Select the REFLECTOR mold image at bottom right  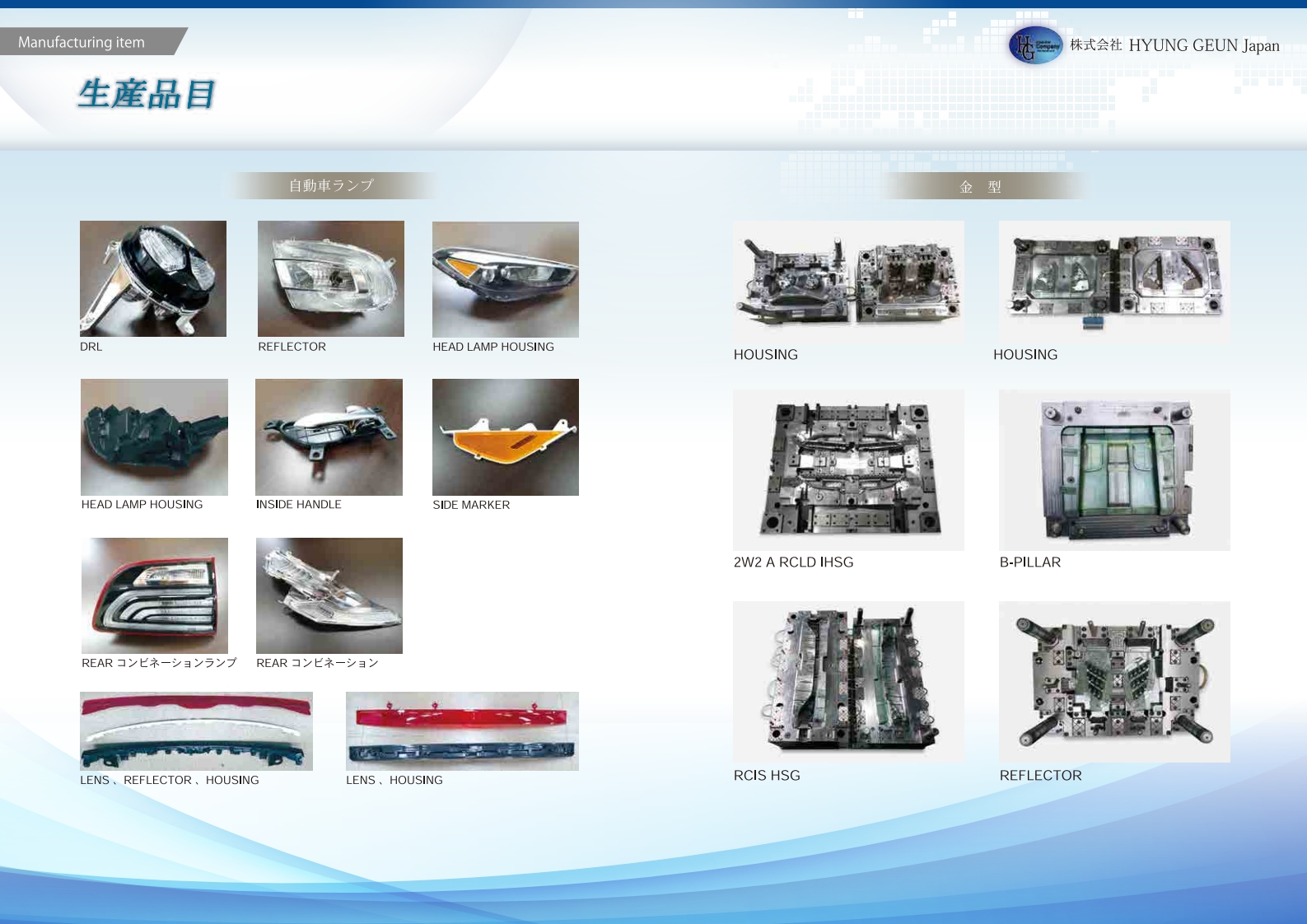point(1114,681)
